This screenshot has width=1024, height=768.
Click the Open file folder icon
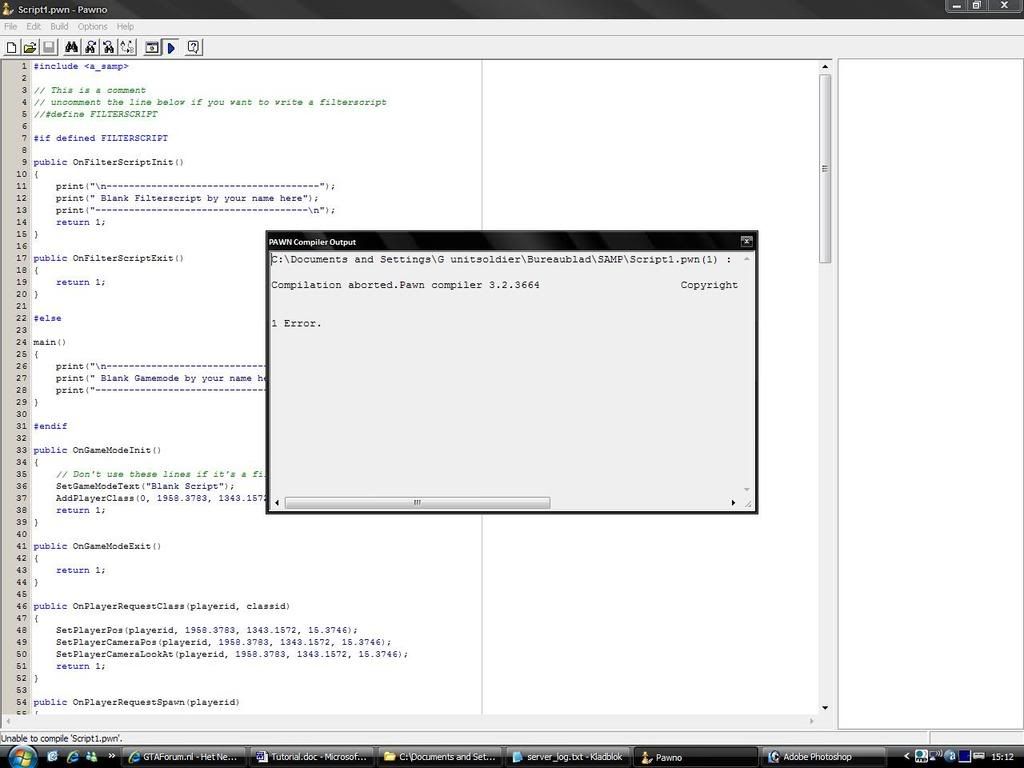click(29, 47)
